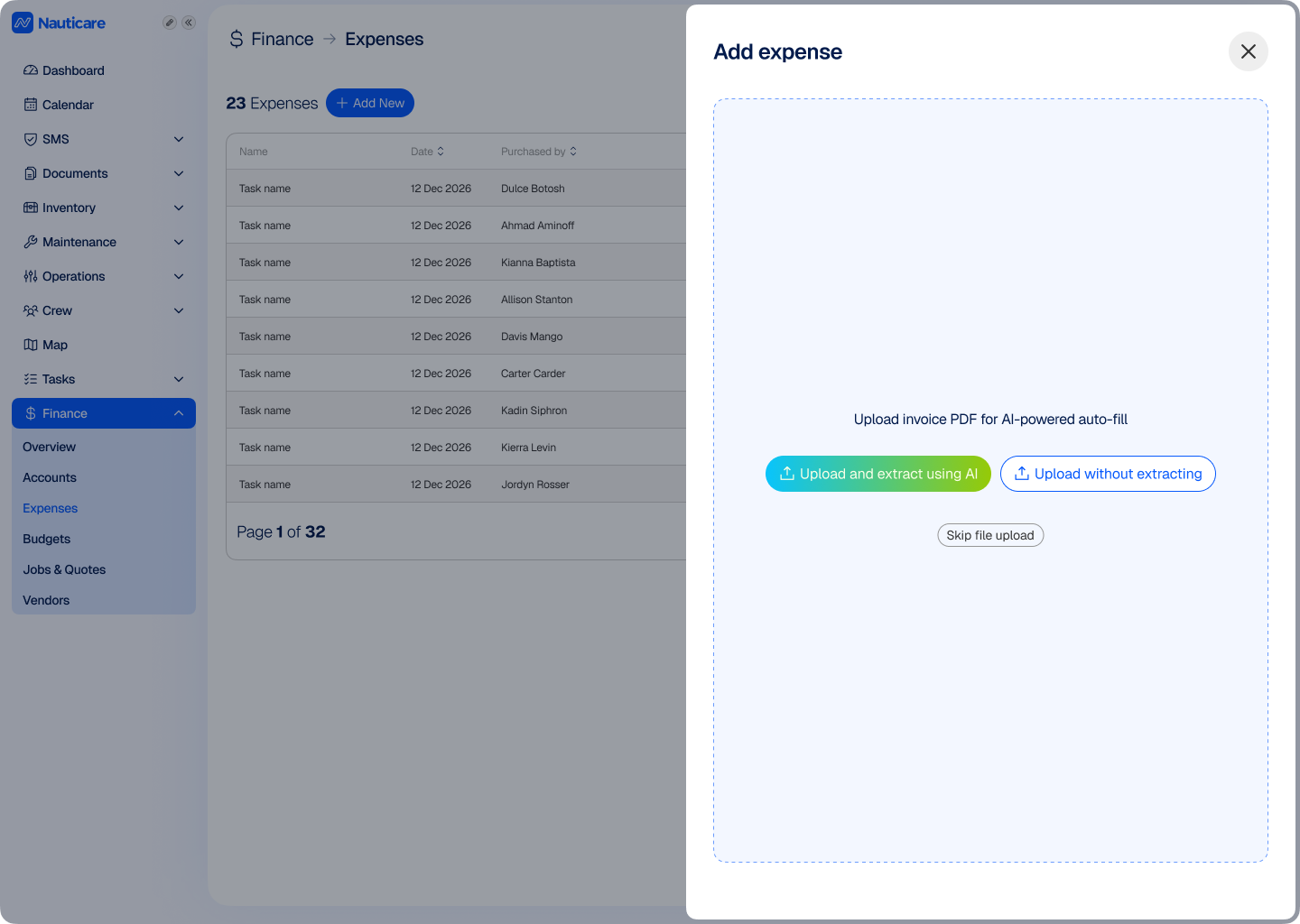The height and width of the screenshot is (924, 1300).
Task: Collapse the Finance section chevron
Action: click(x=179, y=413)
